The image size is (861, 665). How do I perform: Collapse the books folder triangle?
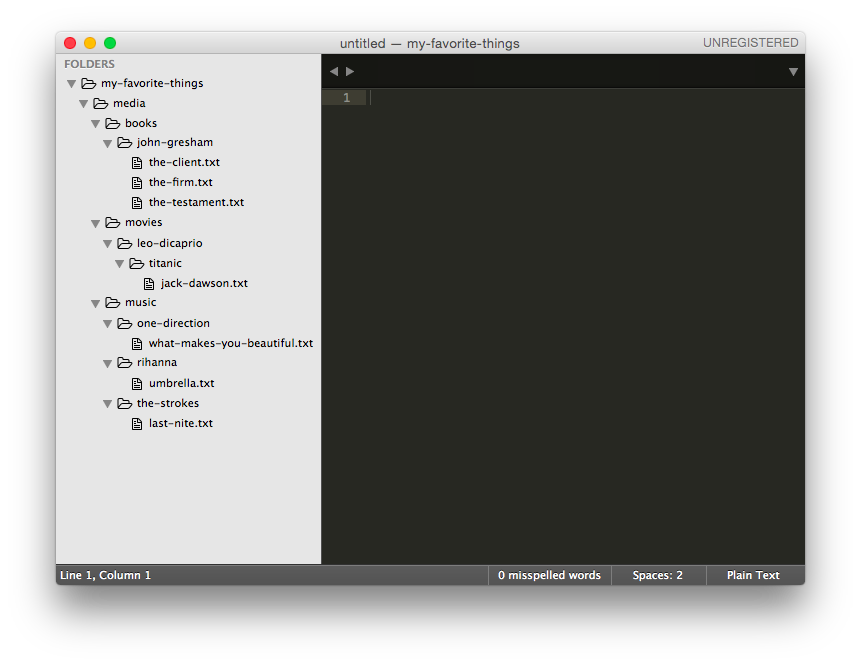96,123
